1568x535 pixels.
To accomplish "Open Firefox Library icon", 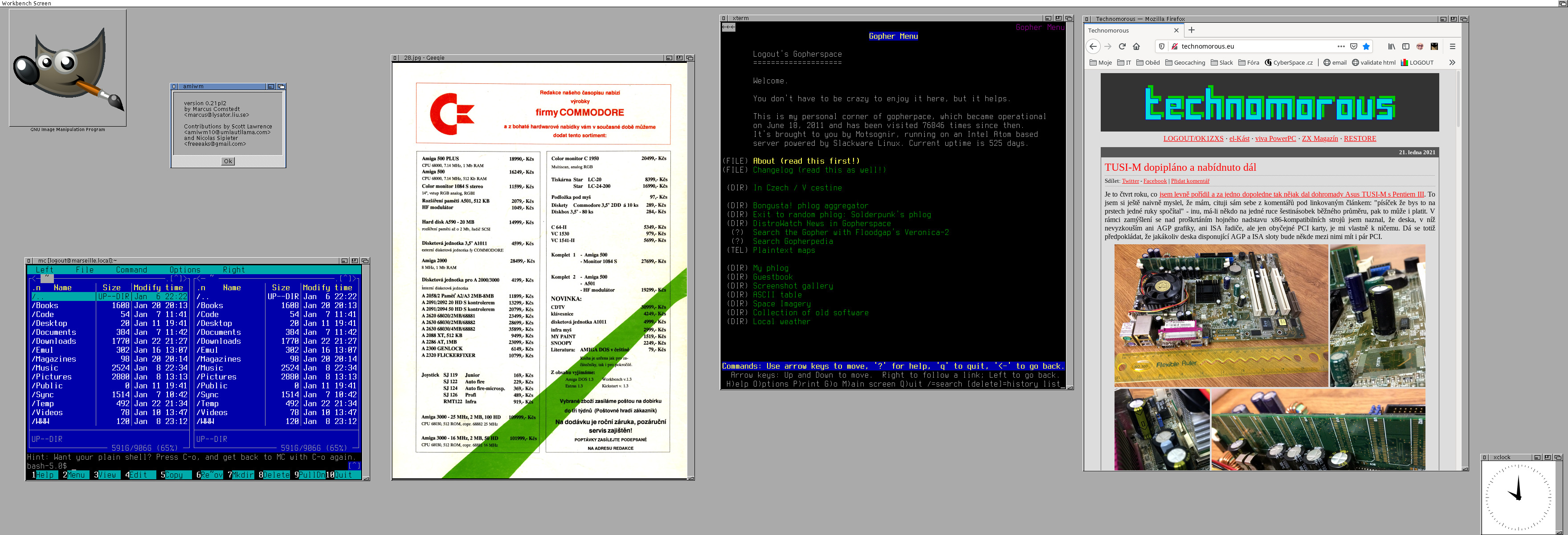I will (x=1392, y=46).
